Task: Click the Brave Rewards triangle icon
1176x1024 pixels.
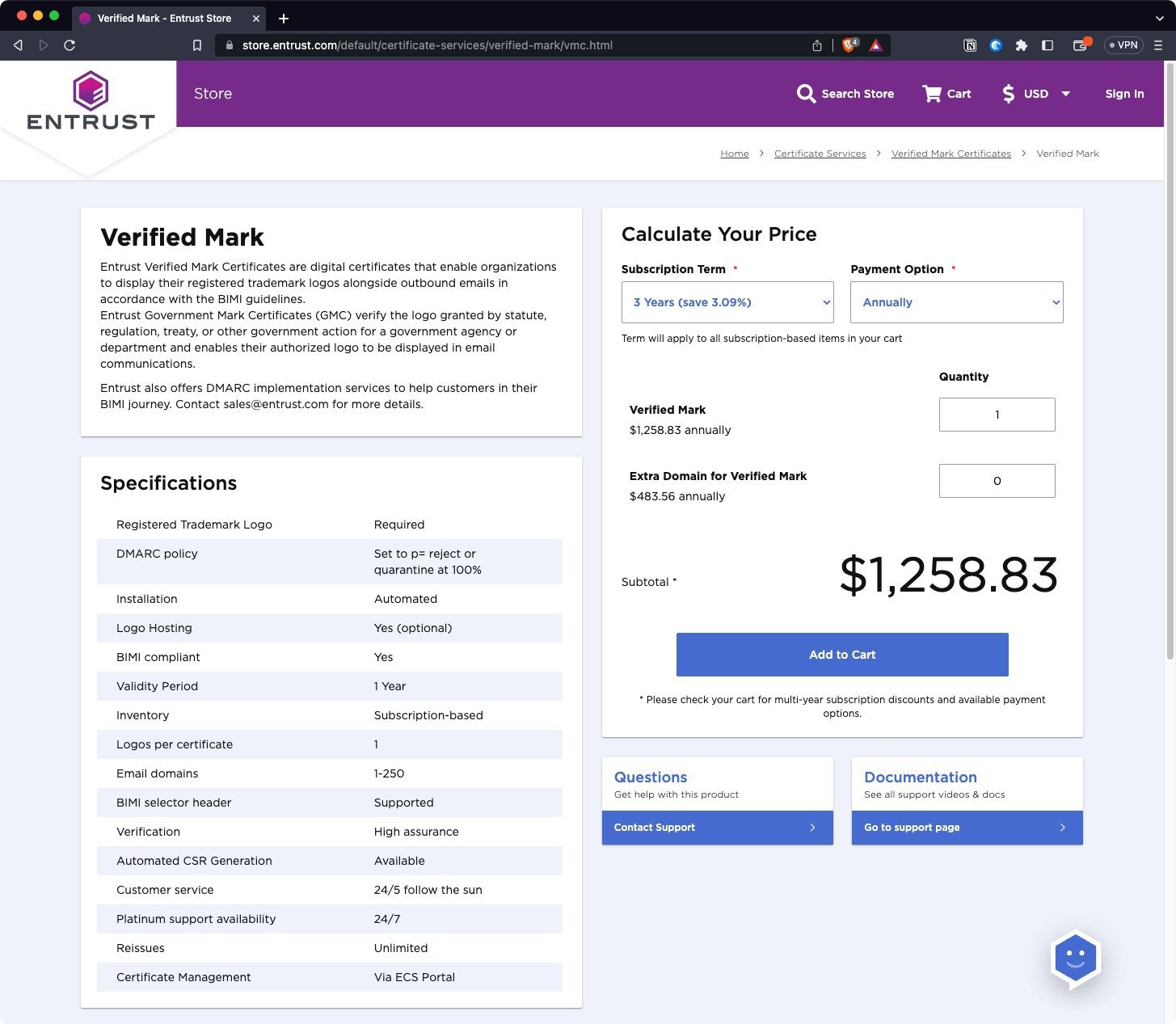Action: point(876,45)
